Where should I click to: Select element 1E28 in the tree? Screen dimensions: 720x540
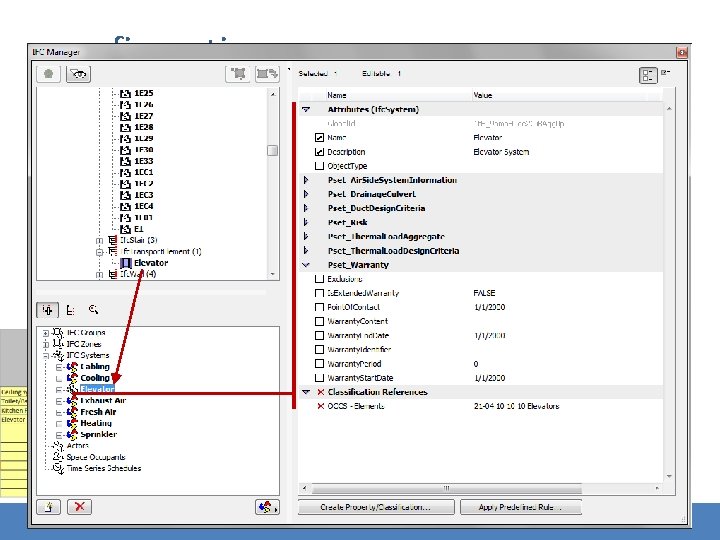point(144,127)
